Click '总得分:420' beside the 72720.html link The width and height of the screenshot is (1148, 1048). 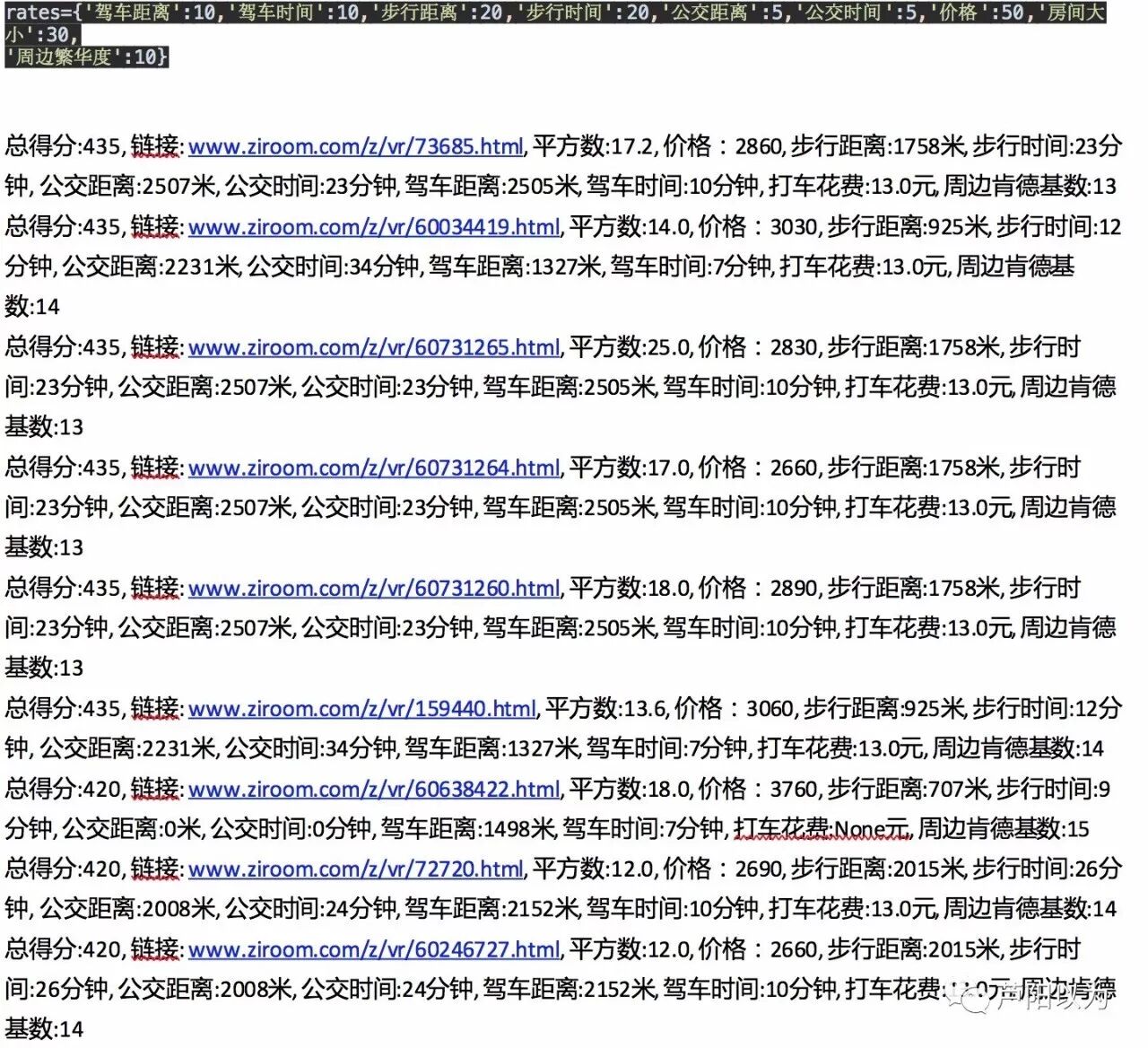coord(63,869)
